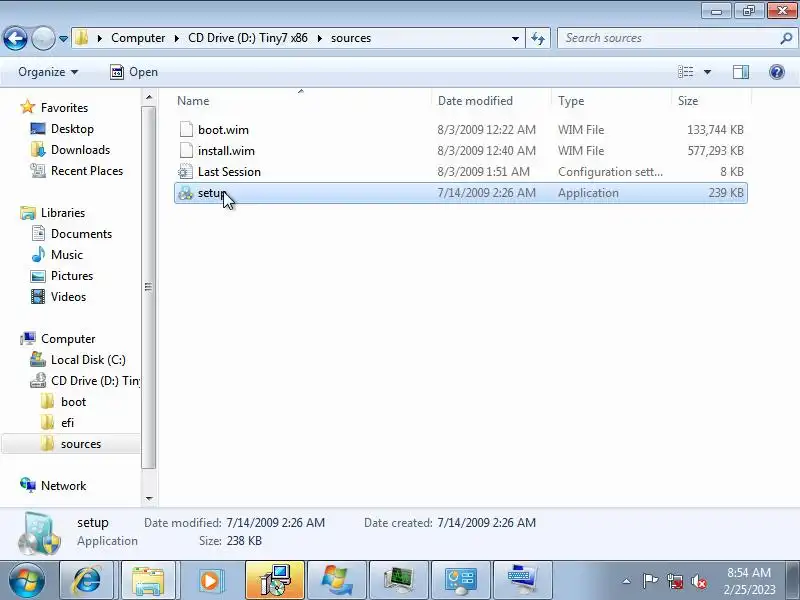Select the setup application icon

(186, 193)
